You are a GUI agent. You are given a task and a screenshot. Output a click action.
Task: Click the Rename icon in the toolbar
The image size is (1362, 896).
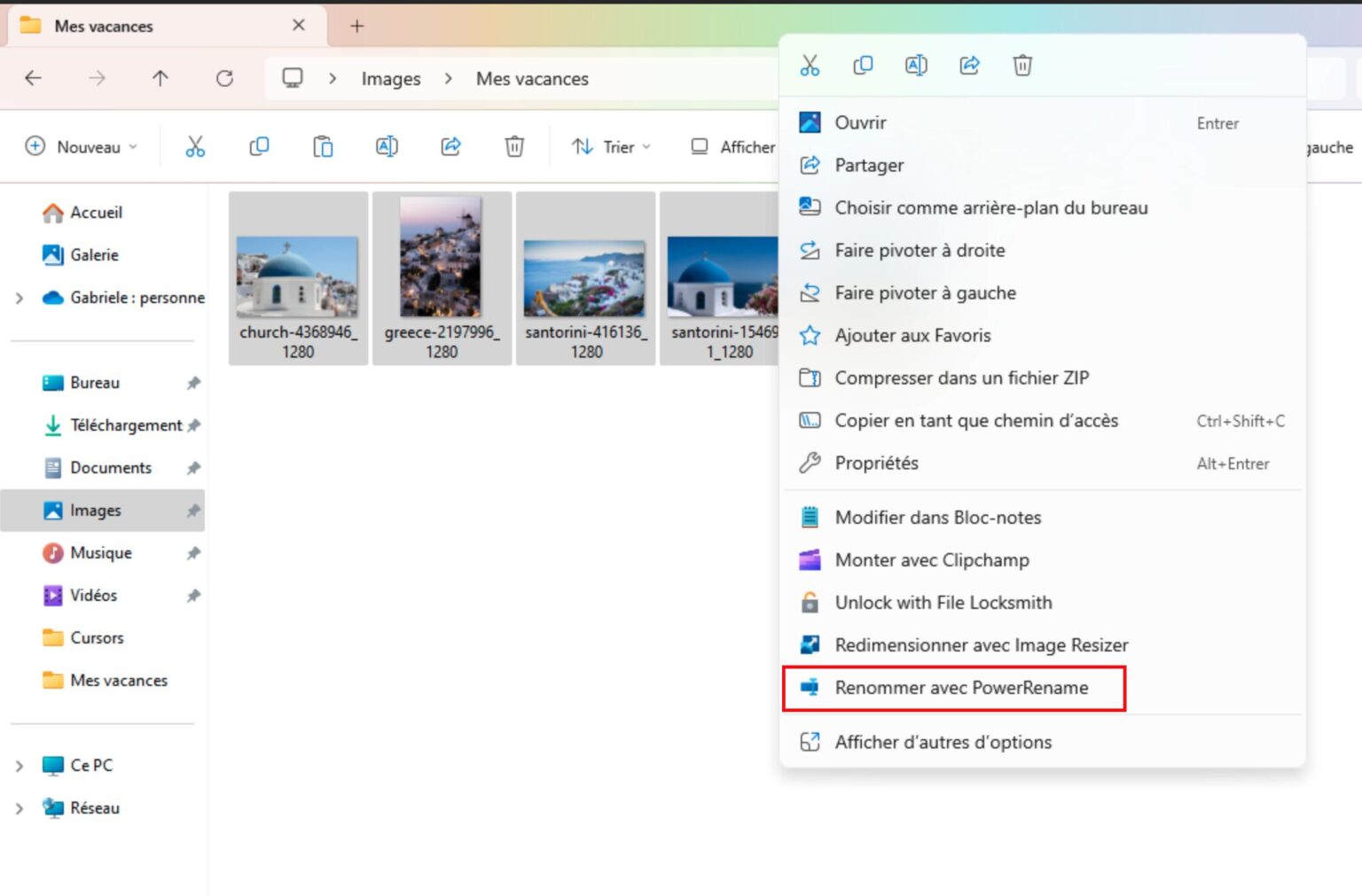point(387,146)
